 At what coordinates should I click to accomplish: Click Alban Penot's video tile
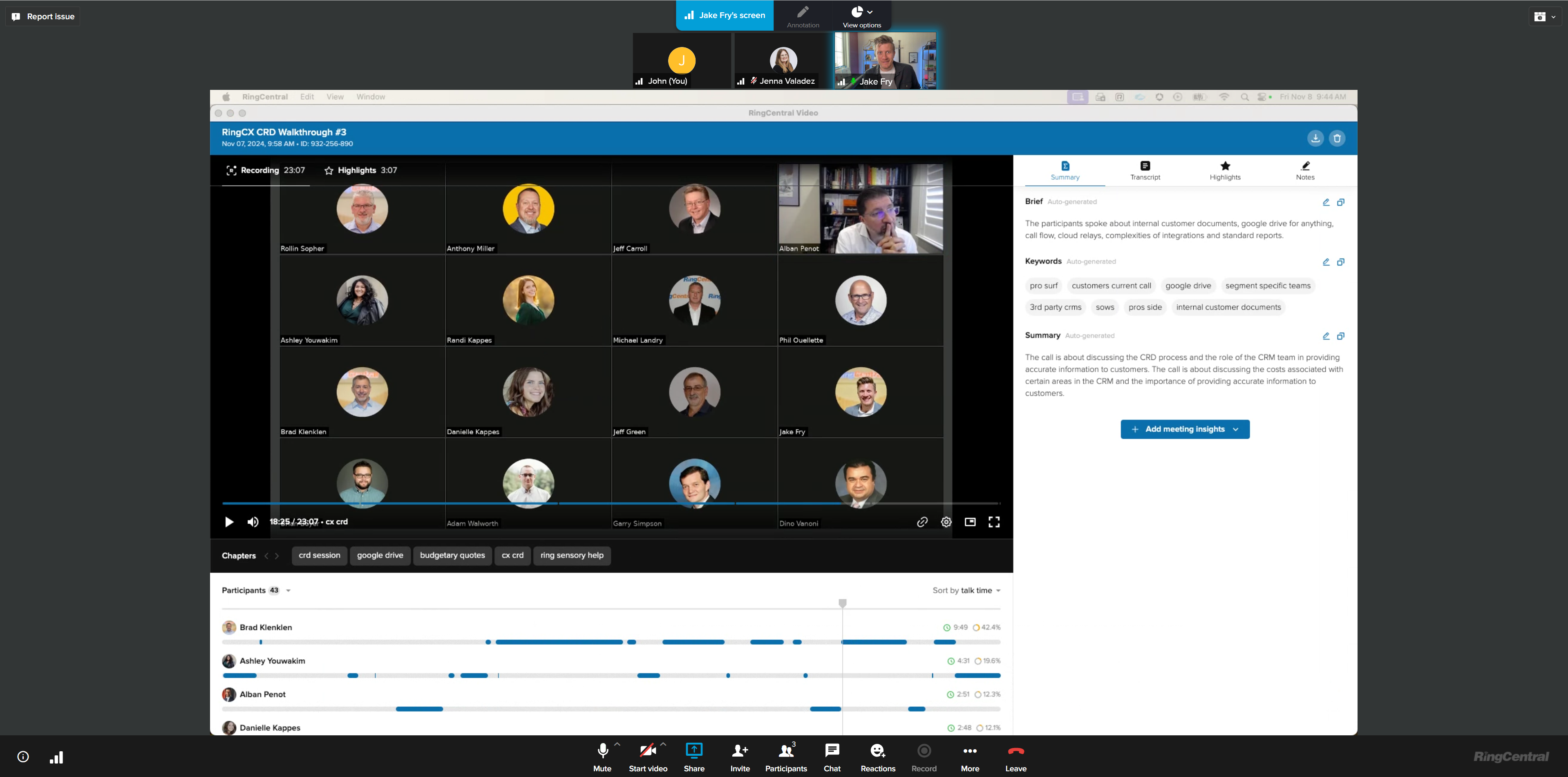pos(860,208)
